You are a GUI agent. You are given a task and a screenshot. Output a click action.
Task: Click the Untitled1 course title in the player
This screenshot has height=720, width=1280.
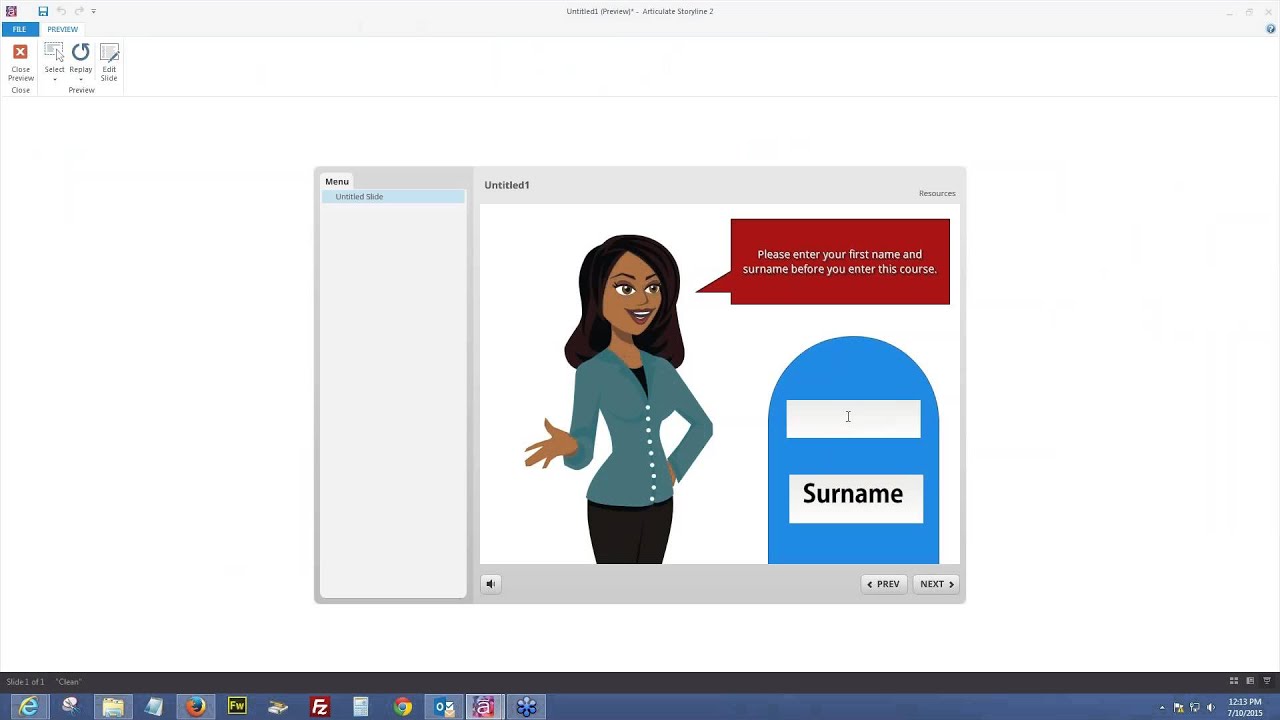[x=507, y=185]
